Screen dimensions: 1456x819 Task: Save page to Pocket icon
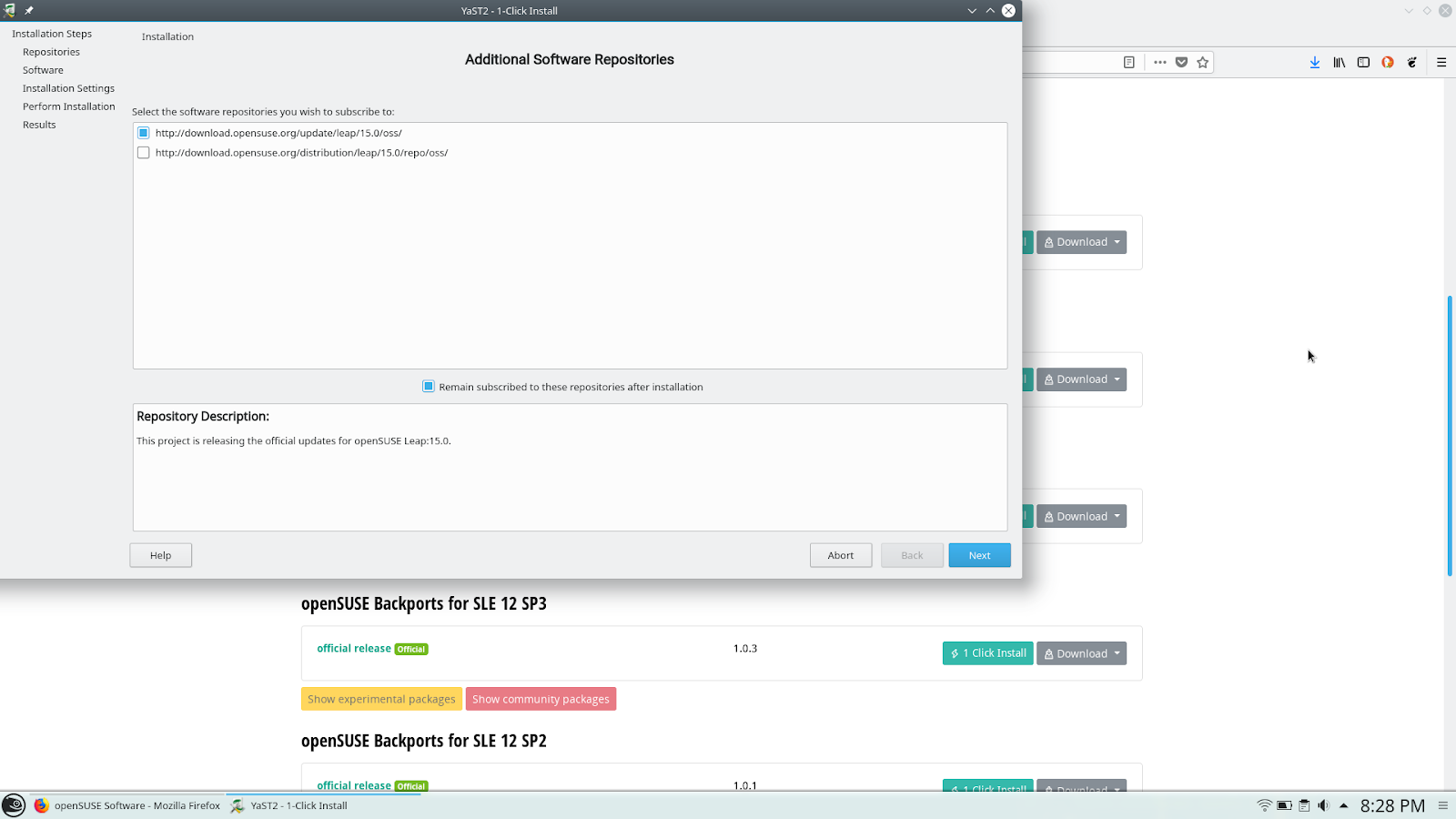point(1181,63)
